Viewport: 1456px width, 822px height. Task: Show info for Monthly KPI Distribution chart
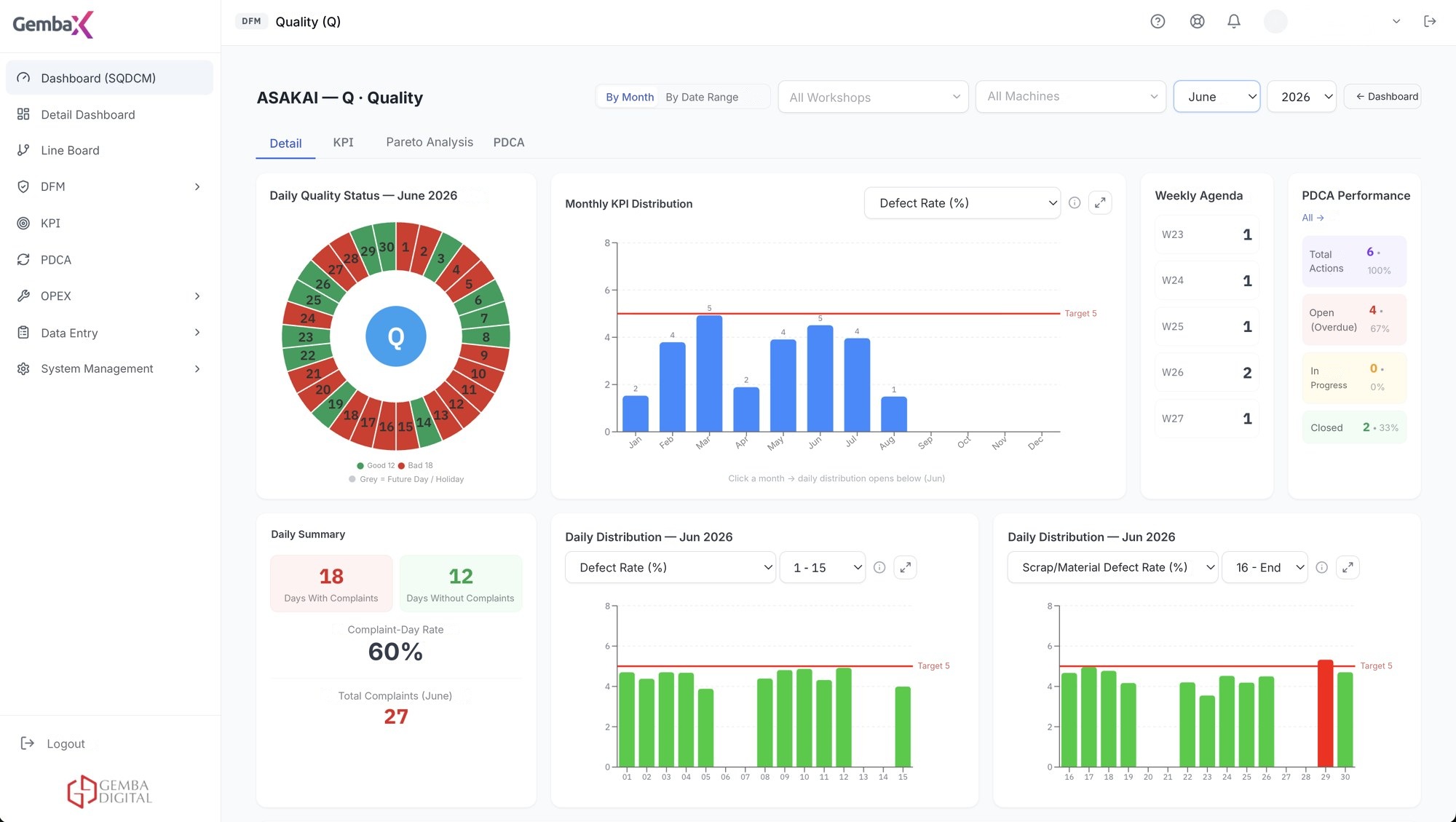pos(1075,203)
